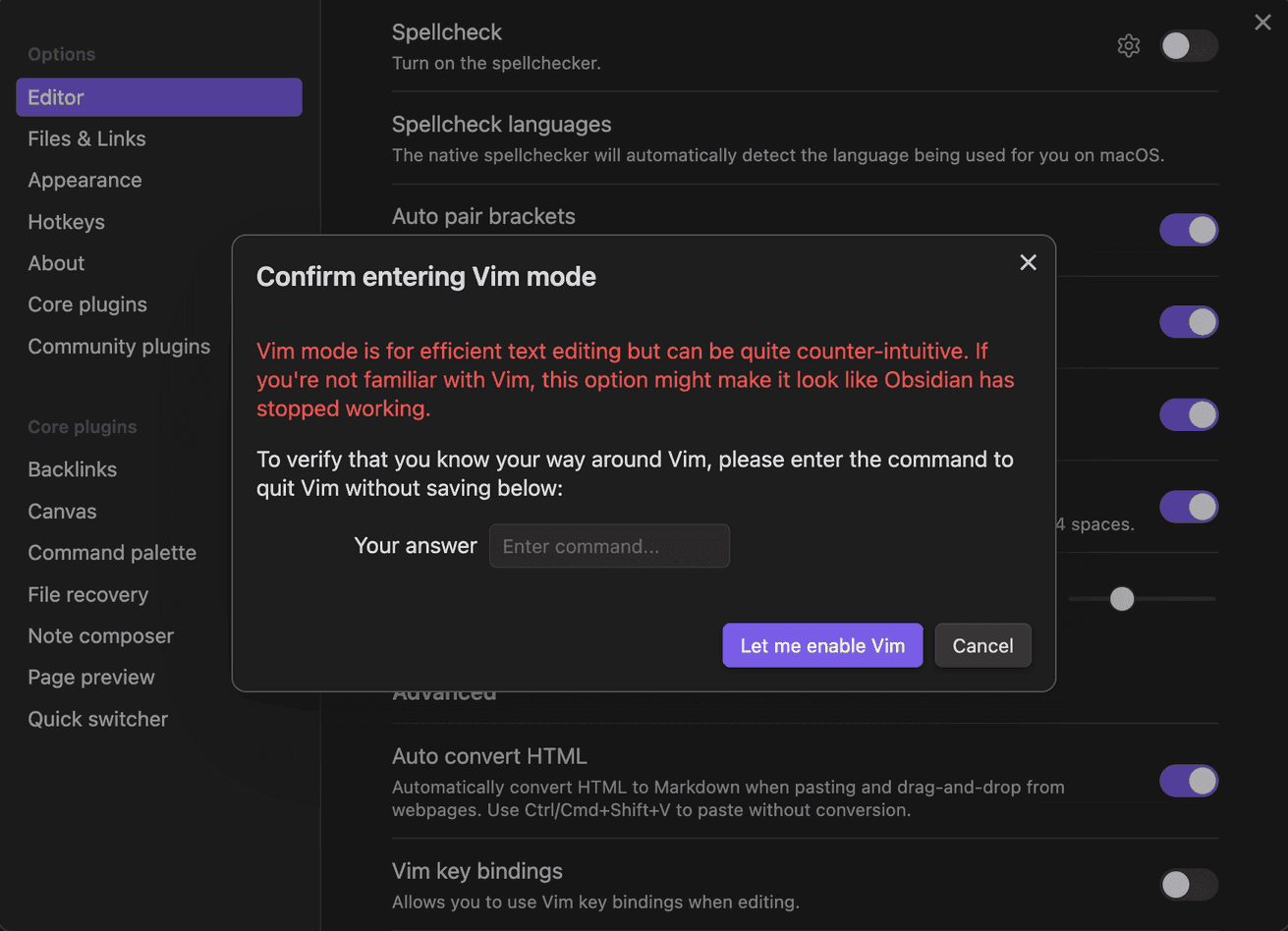Enable Vim key bindings switch
The height and width of the screenshot is (931, 1288).
(1189, 885)
